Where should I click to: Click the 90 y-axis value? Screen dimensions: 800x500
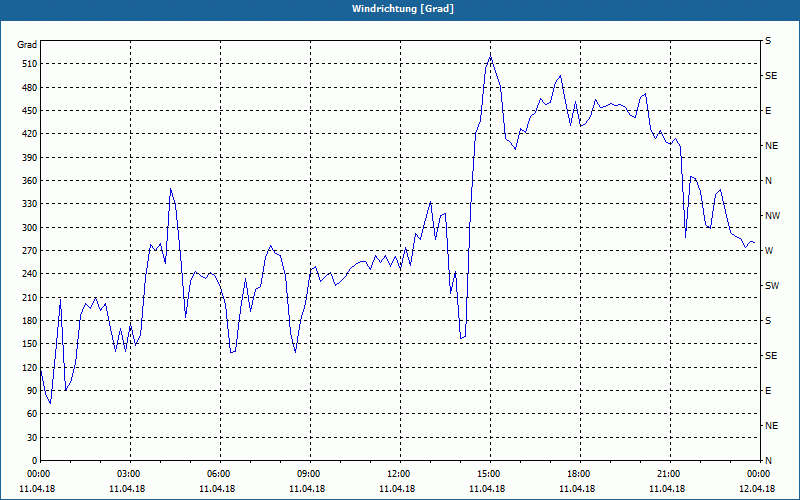(x=32, y=391)
